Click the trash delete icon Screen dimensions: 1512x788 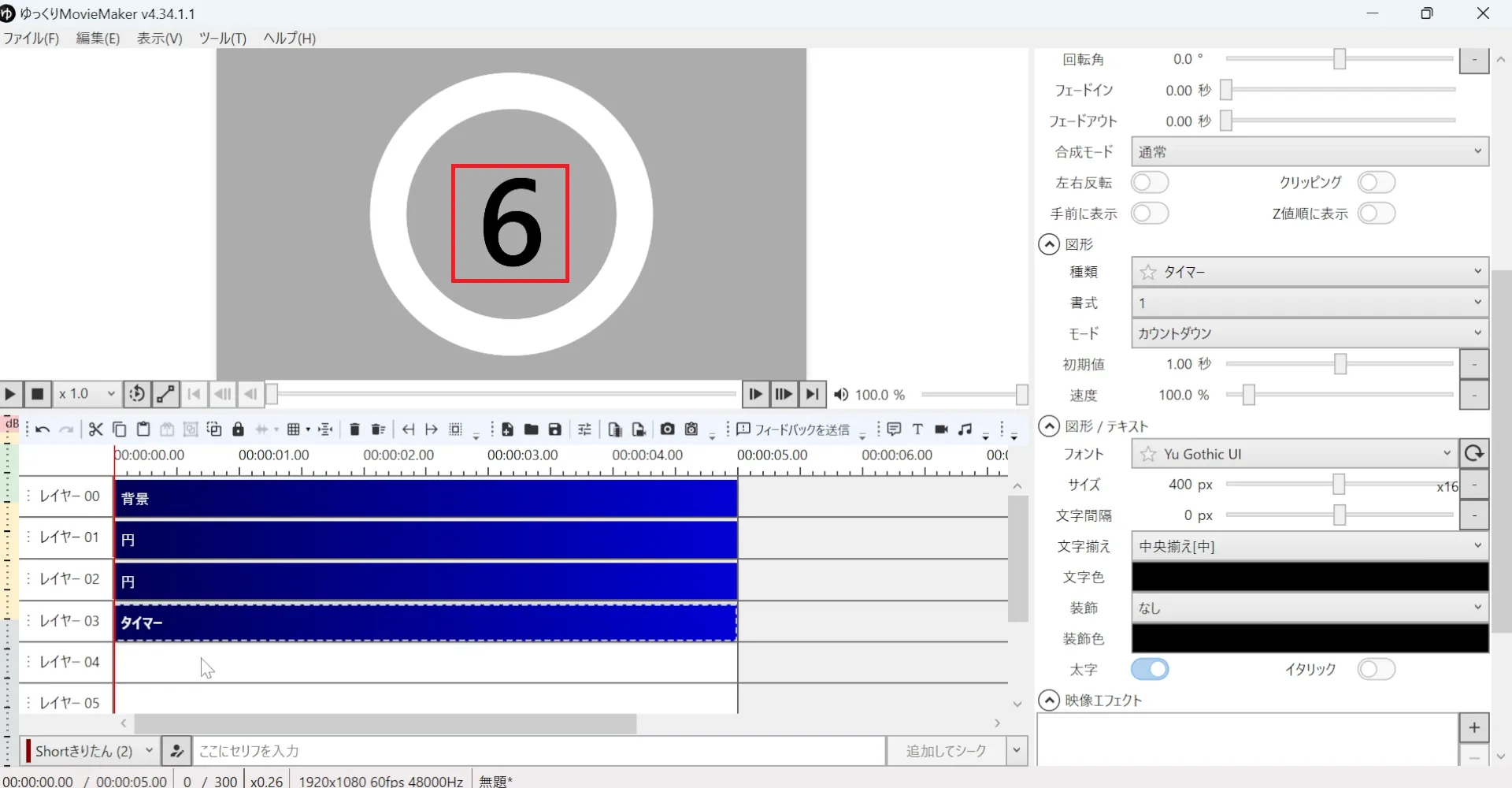[x=354, y=429]
